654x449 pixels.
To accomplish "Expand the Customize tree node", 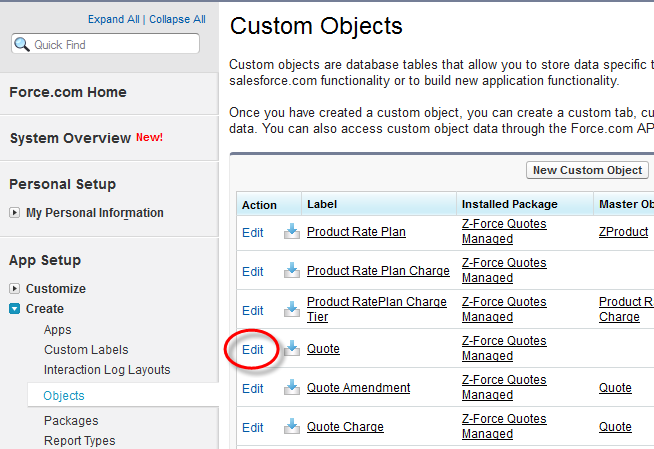I will click(15, 289).
